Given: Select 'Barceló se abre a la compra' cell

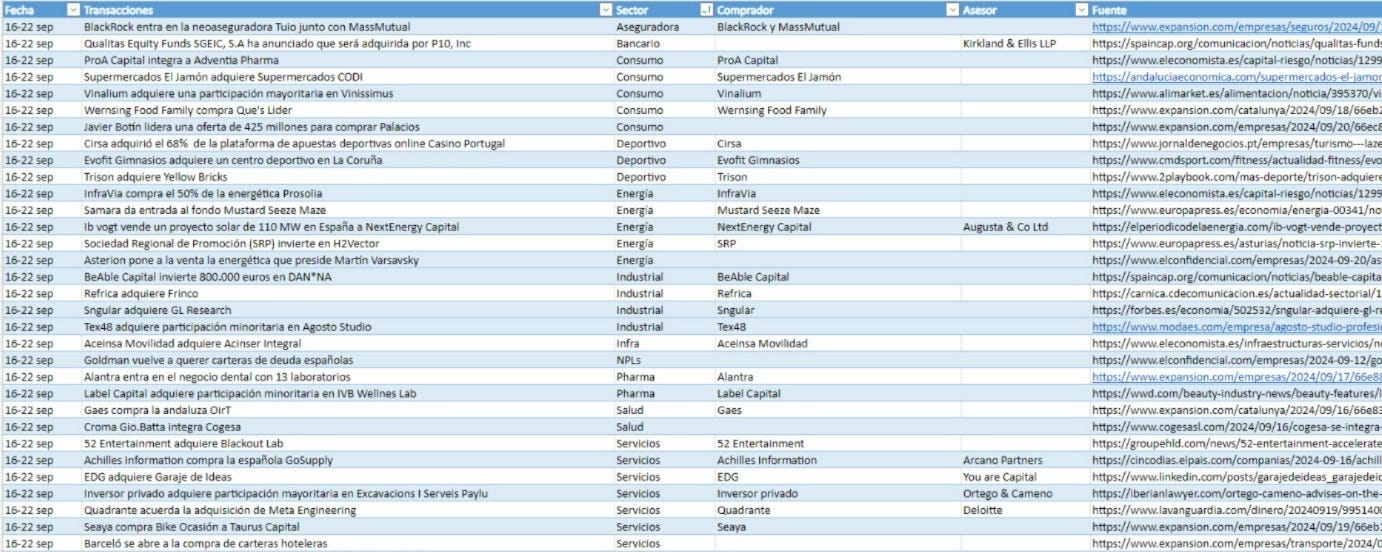Looking at the screenshot, I should [347, 544].
